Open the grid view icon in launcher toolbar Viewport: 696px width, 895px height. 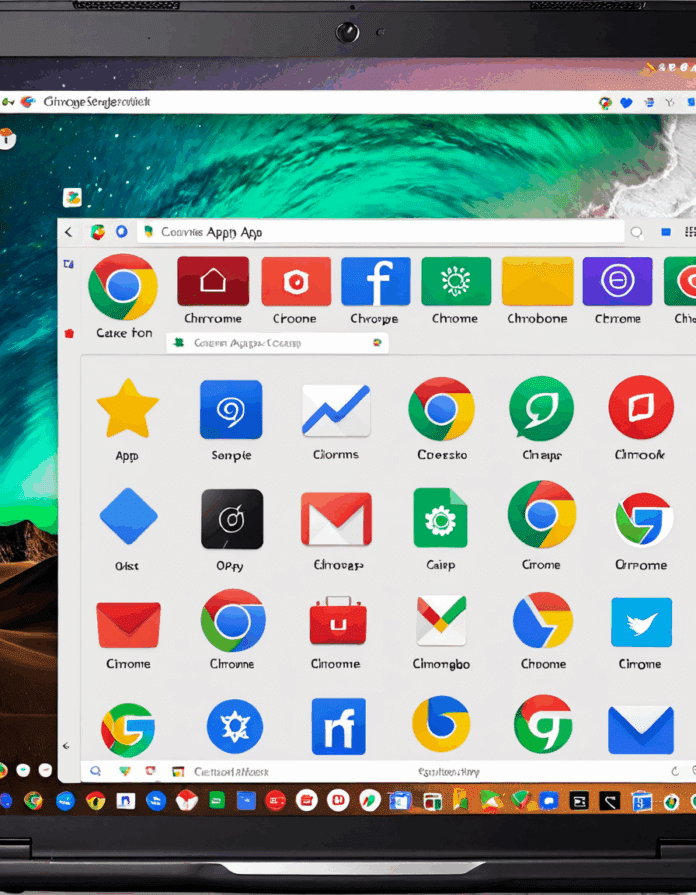[x=690, y=232]
